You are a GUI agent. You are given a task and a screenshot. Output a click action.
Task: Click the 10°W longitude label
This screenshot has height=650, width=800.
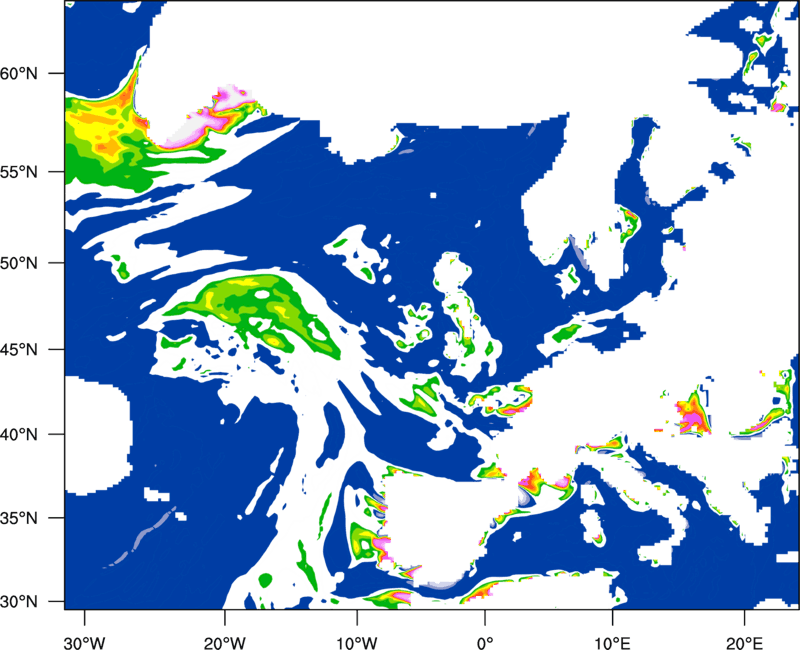[357, 643]
